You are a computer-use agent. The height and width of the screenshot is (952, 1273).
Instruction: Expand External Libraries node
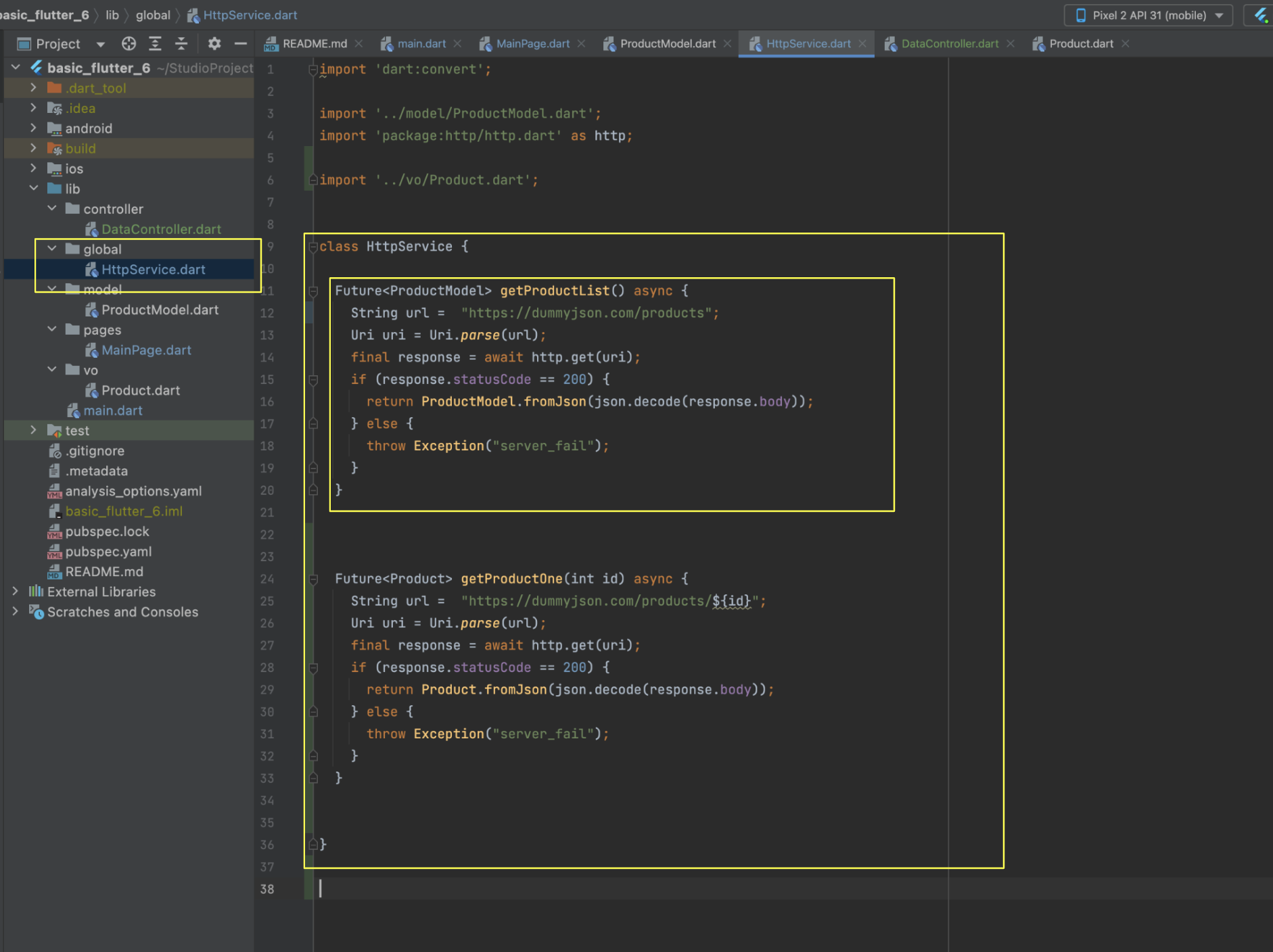[x=16, y=592]
